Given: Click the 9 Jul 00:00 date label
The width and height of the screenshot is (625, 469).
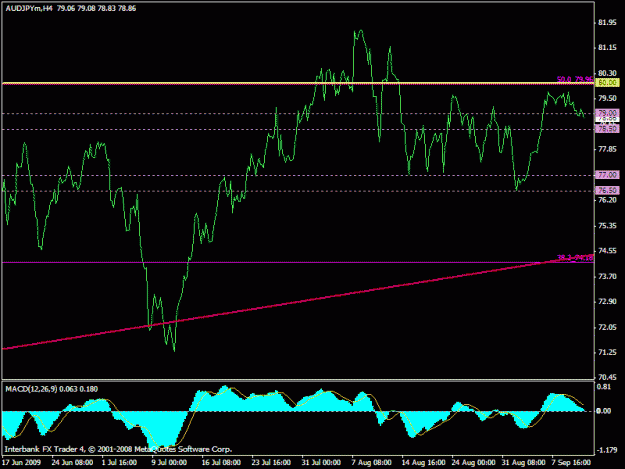Looking at the screenshot, I should click(x=169, y=463).
